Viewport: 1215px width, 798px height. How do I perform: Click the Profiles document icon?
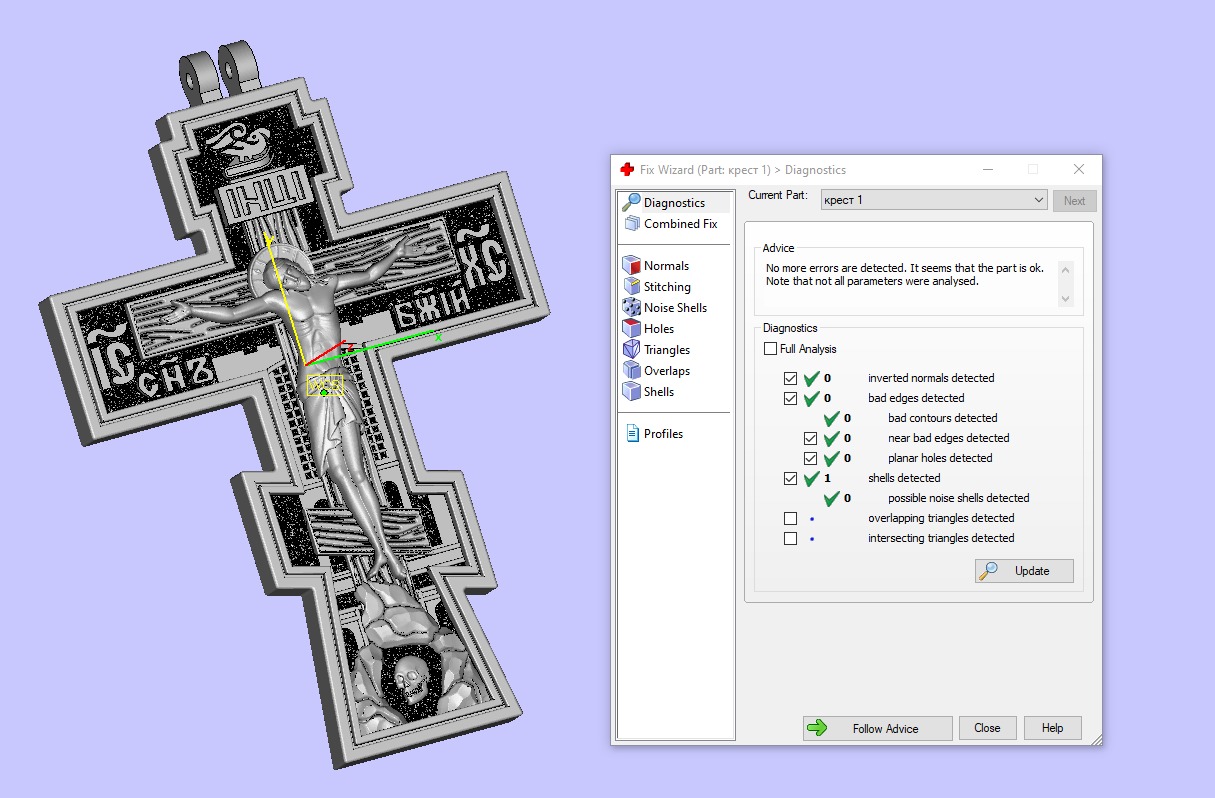click(x=632, y=434)
